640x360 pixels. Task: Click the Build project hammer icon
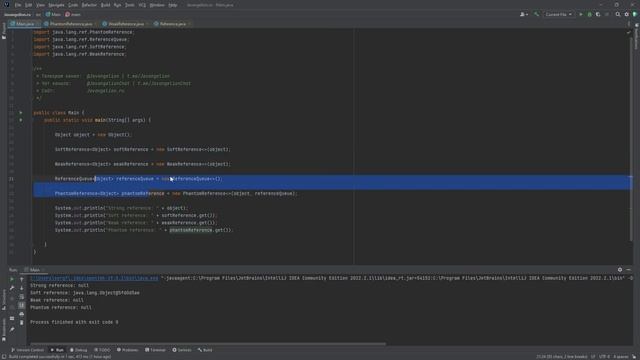537,14
